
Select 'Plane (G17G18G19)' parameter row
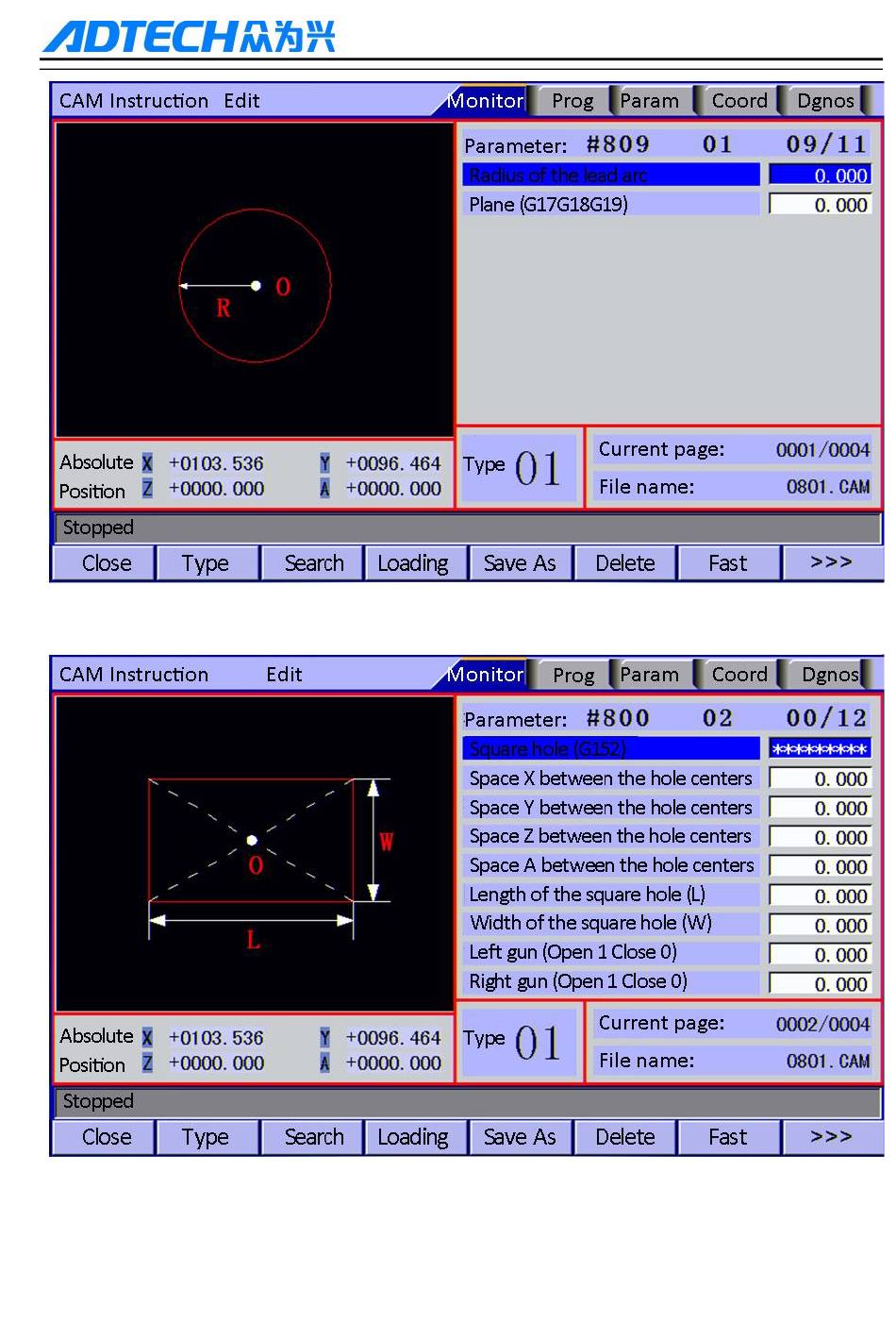(611, 205)
